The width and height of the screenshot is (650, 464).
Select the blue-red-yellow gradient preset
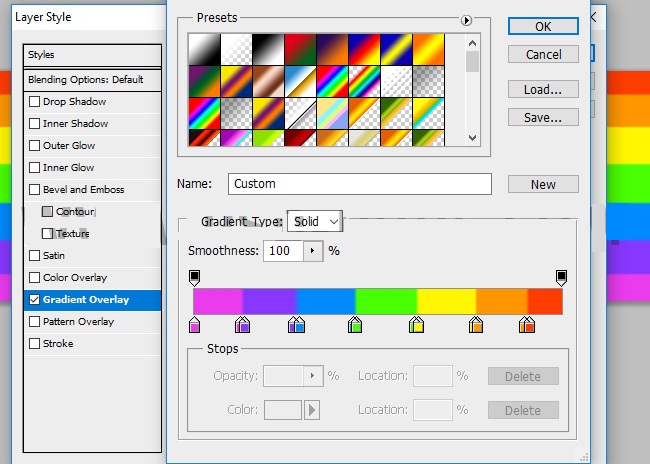(364, 49)
